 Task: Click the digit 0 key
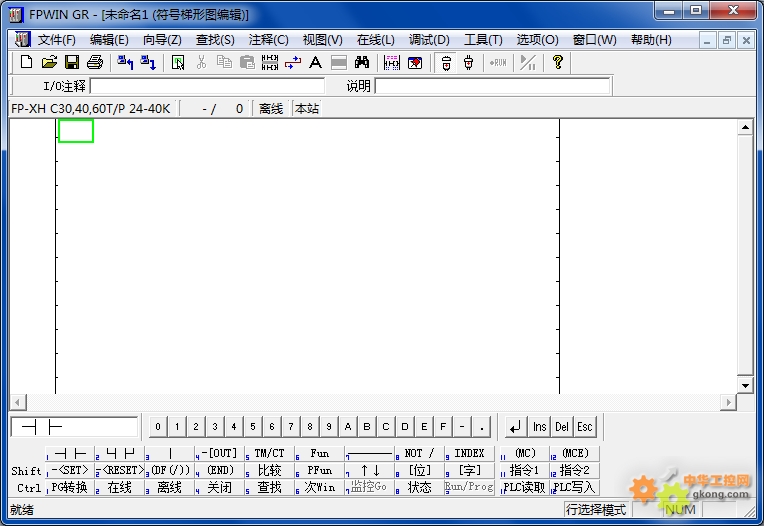(158, 427)
